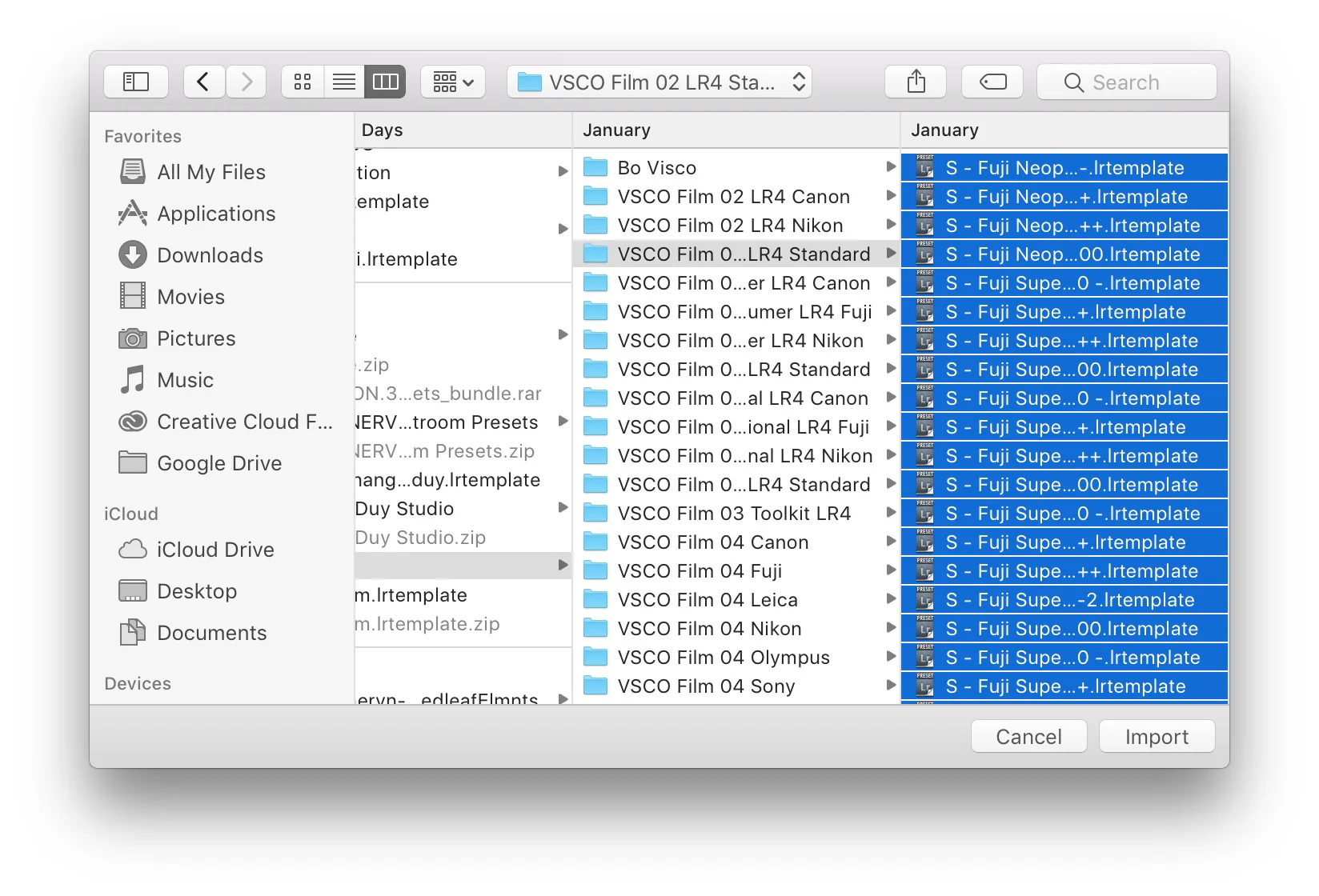1319x896 pixels.
Task: Go back with the left chevron button
Action: click(x=203, y=82)
